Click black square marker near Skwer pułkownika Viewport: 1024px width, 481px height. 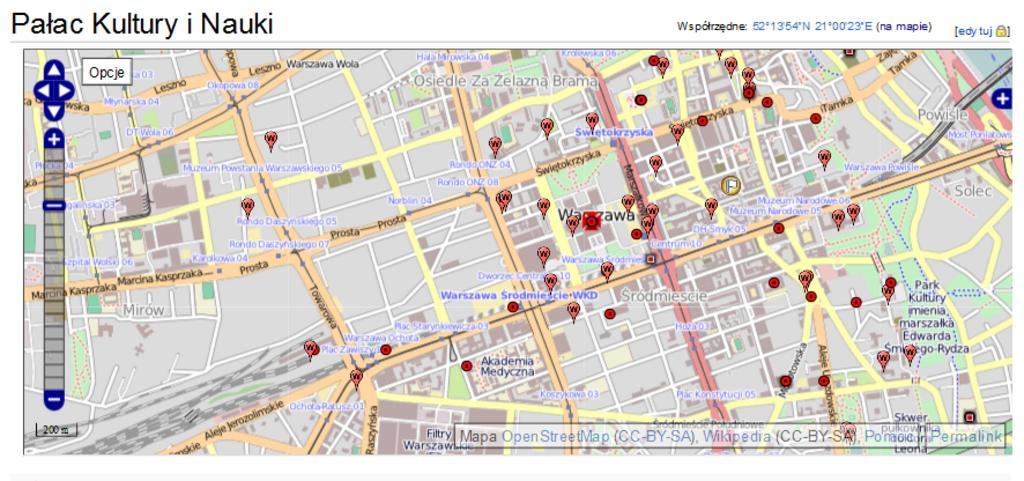point(969,417)
